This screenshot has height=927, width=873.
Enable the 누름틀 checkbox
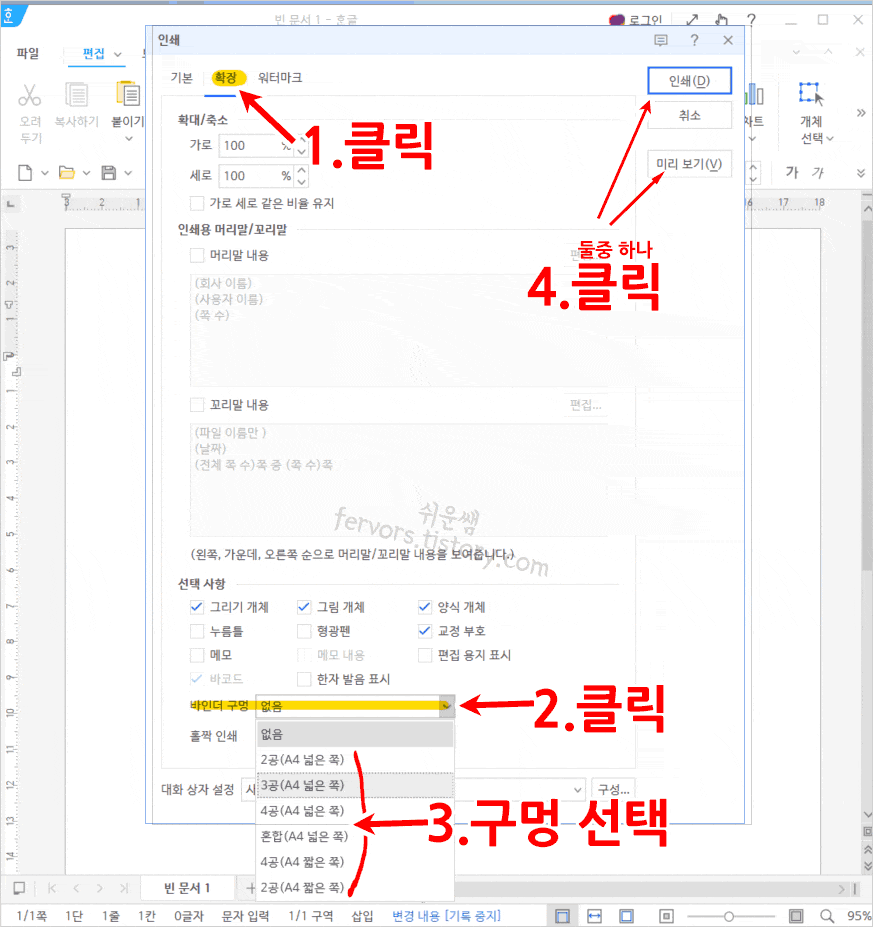(195, 630)
